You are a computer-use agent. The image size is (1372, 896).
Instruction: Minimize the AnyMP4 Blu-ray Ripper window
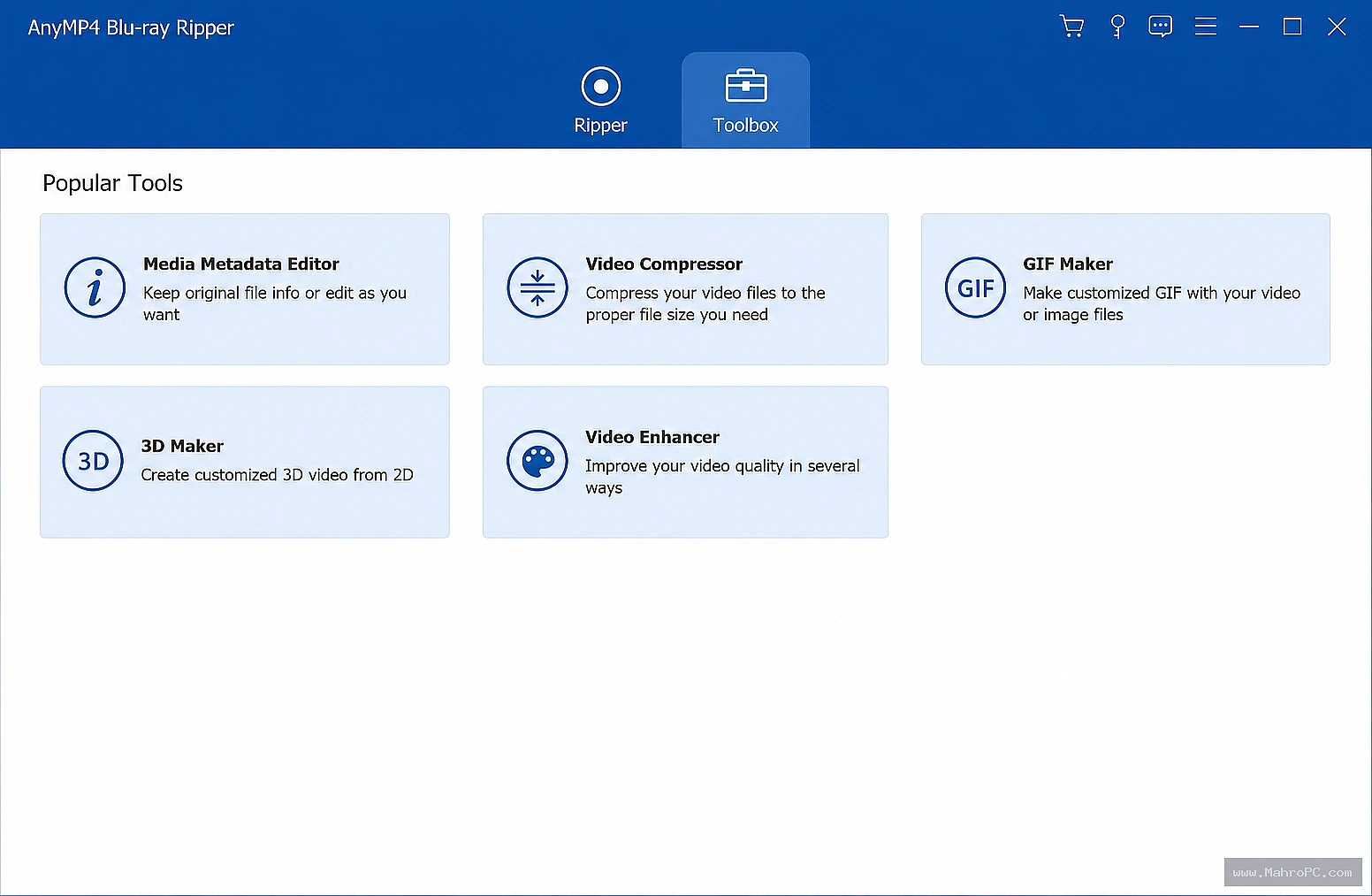1249,27
